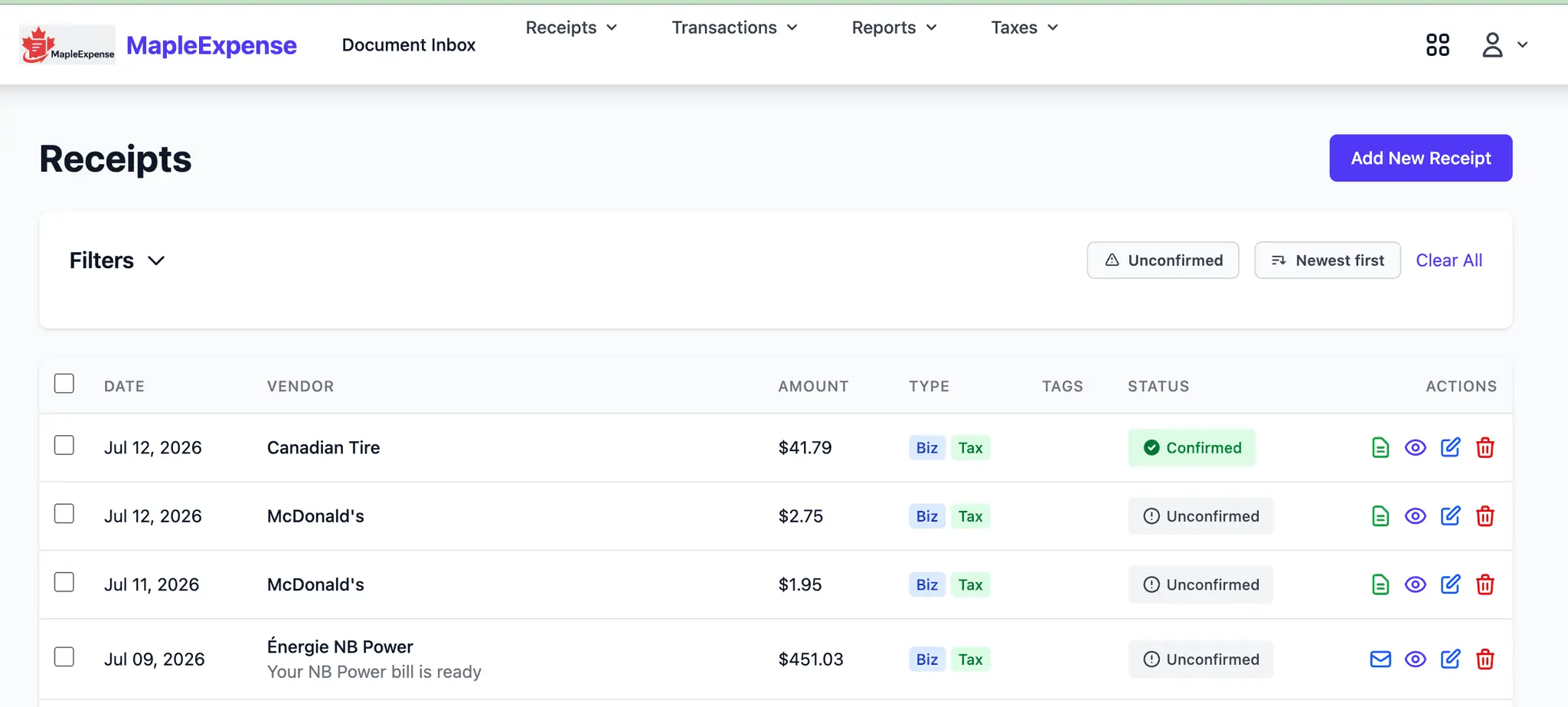Screen dimensions: 1568x707
Task: Open the Newest first sort dropdown
Action: [x=1327, y=260]
